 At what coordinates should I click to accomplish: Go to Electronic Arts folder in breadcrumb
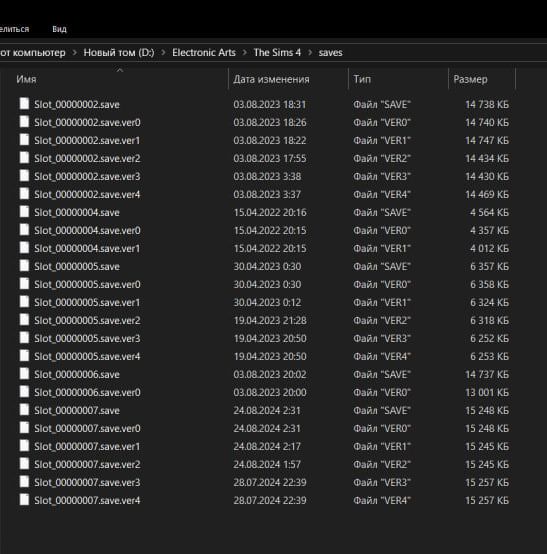[x=204, y=53]
